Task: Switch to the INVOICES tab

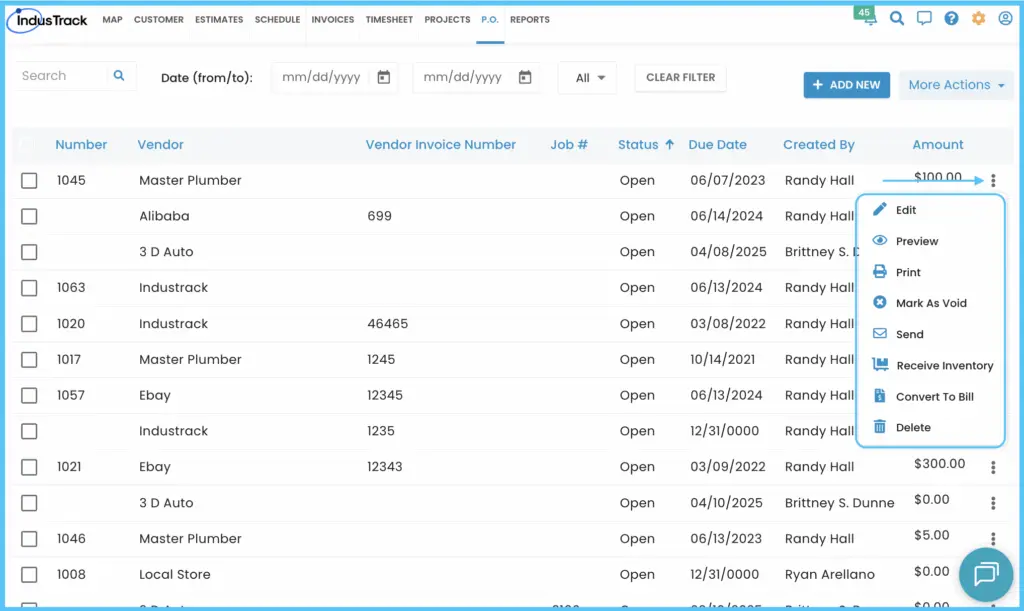Action: point(332,20)
